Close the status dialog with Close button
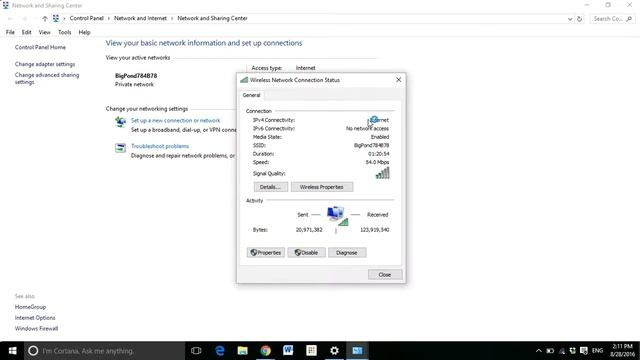Screen dimensions: 640x360 (x=385, y=275)
